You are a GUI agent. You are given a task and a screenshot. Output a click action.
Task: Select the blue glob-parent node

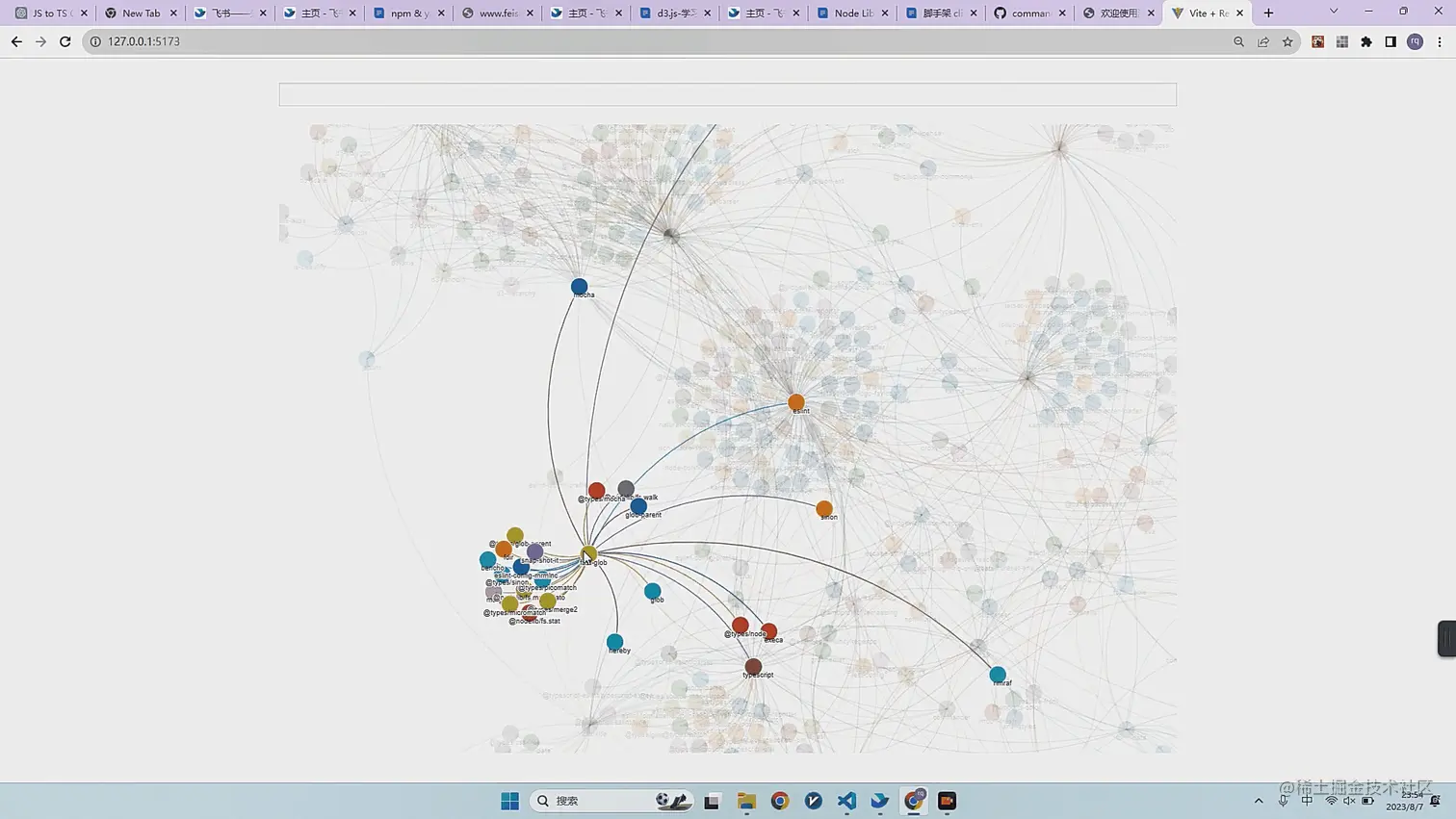[x=638, y=506]
